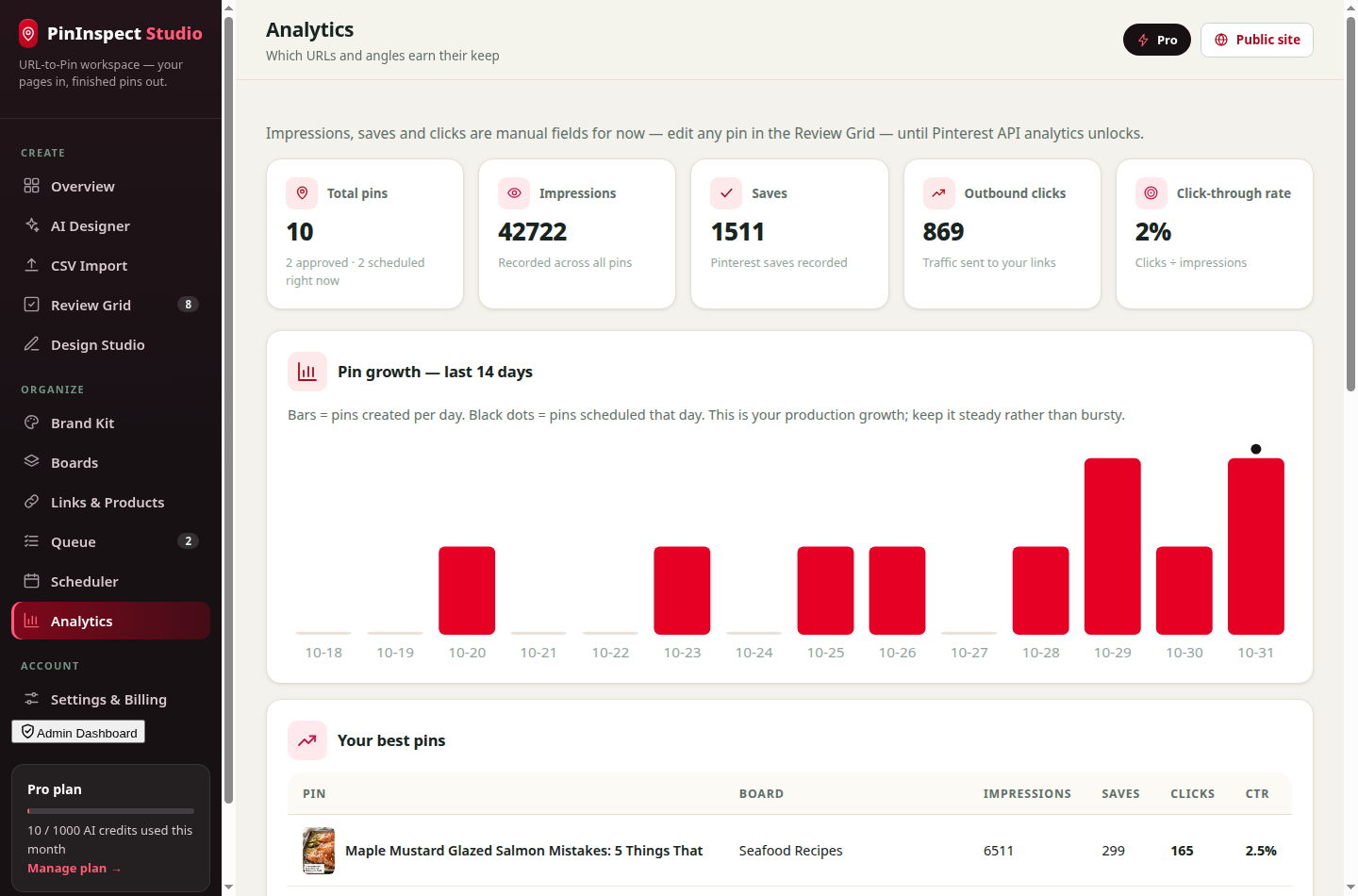Click the PinInspect Studio logo pin icon
This screenshot has height=896, width=1358.
tap(28, 34)
